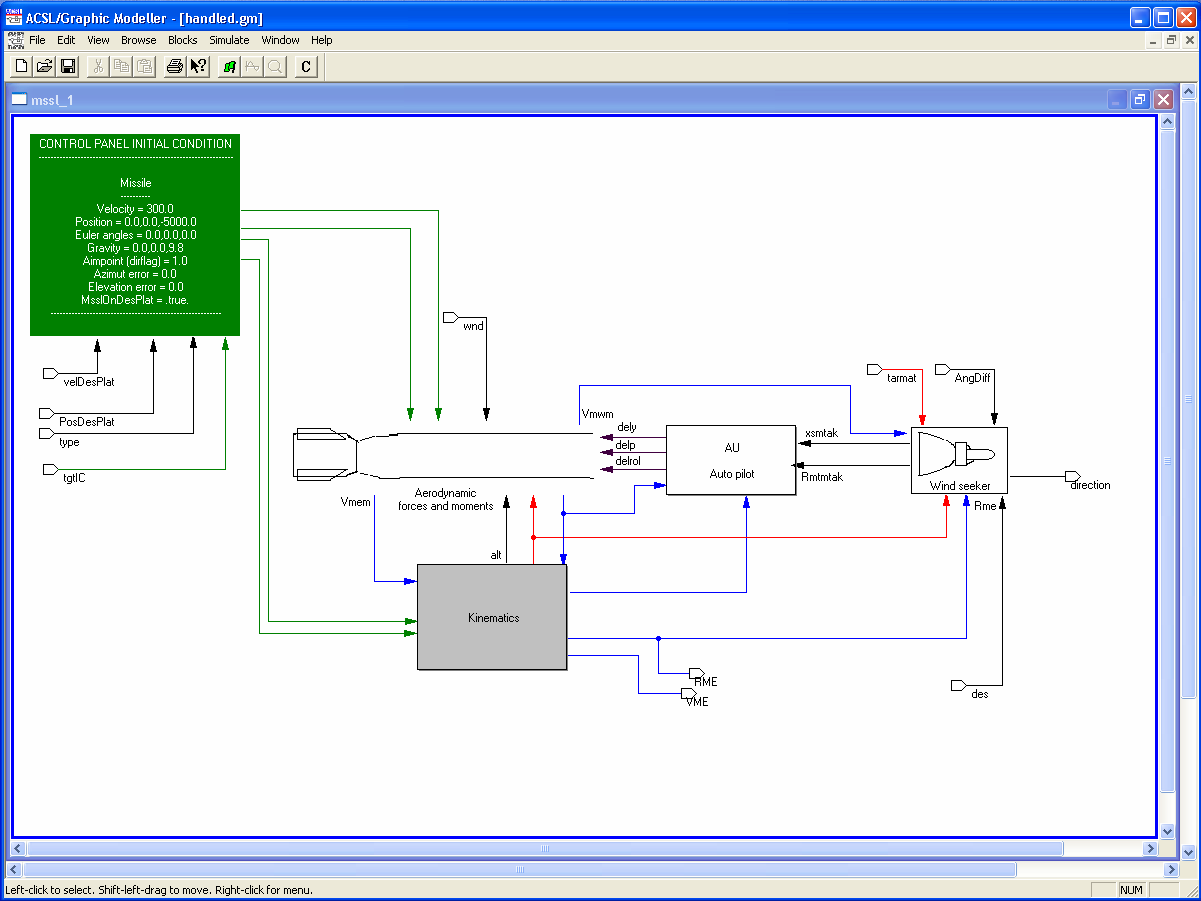Click the 'delrol' signal label
Screen dimensions: 1201x901
click(x=628, y=461)
